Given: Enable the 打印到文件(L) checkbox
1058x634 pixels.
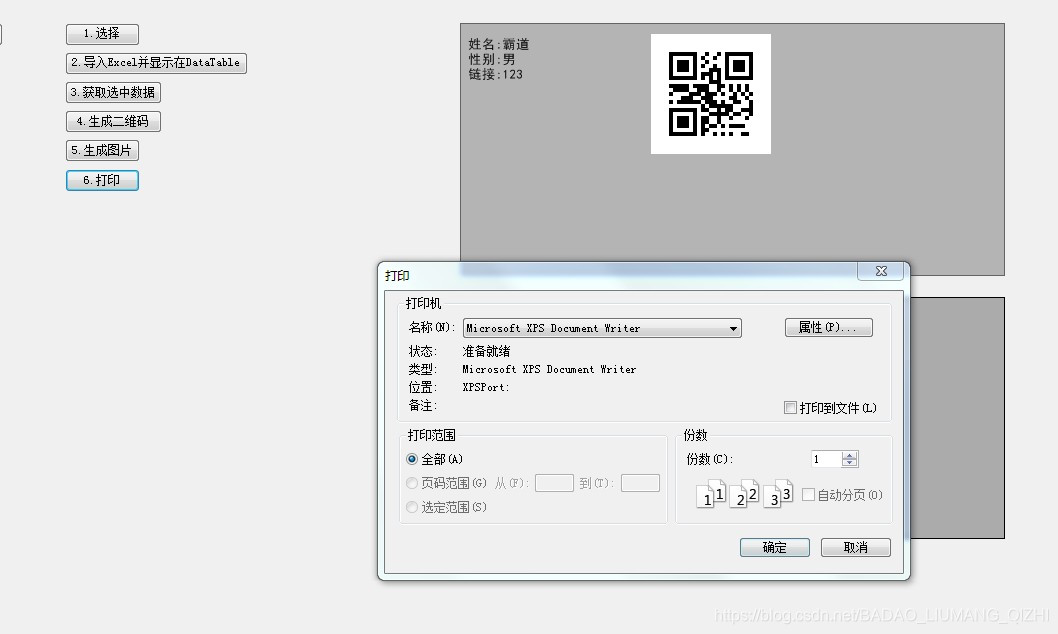Looking at the screenshot, I should tap(789, 405).
